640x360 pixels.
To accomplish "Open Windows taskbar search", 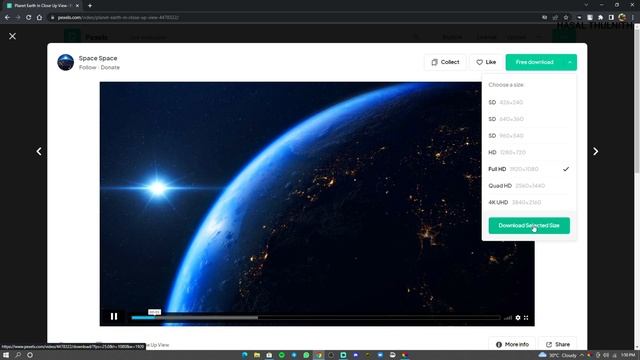I will tap(18, 355).
